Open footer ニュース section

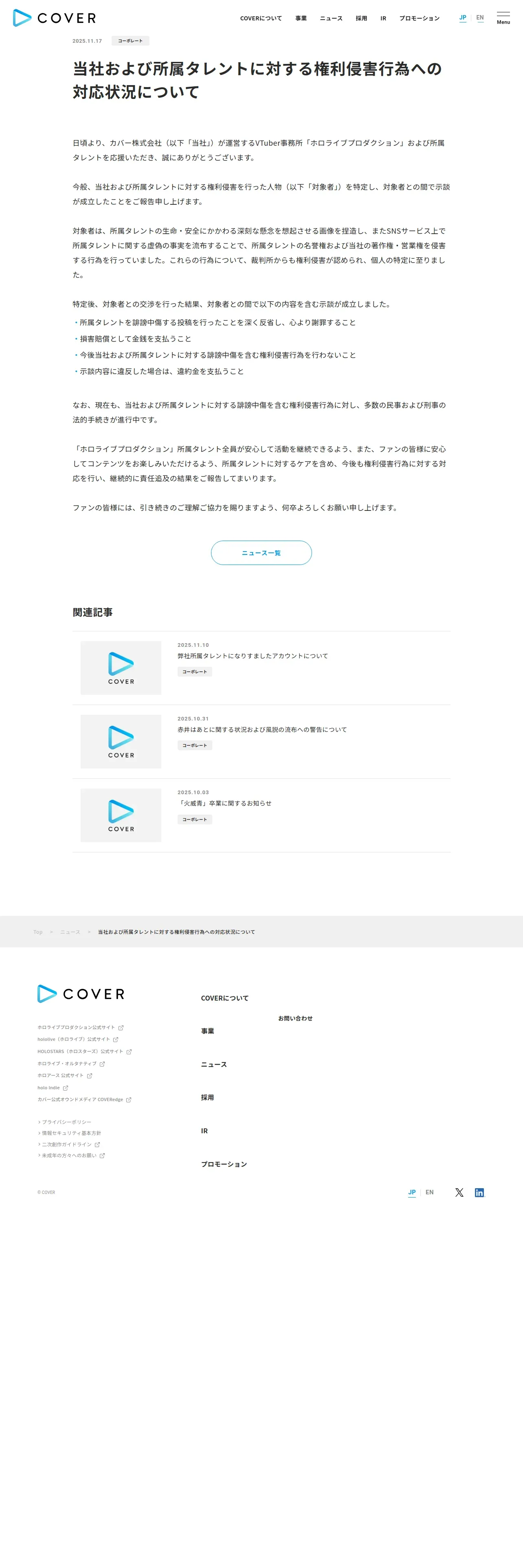coord(214,1064)
